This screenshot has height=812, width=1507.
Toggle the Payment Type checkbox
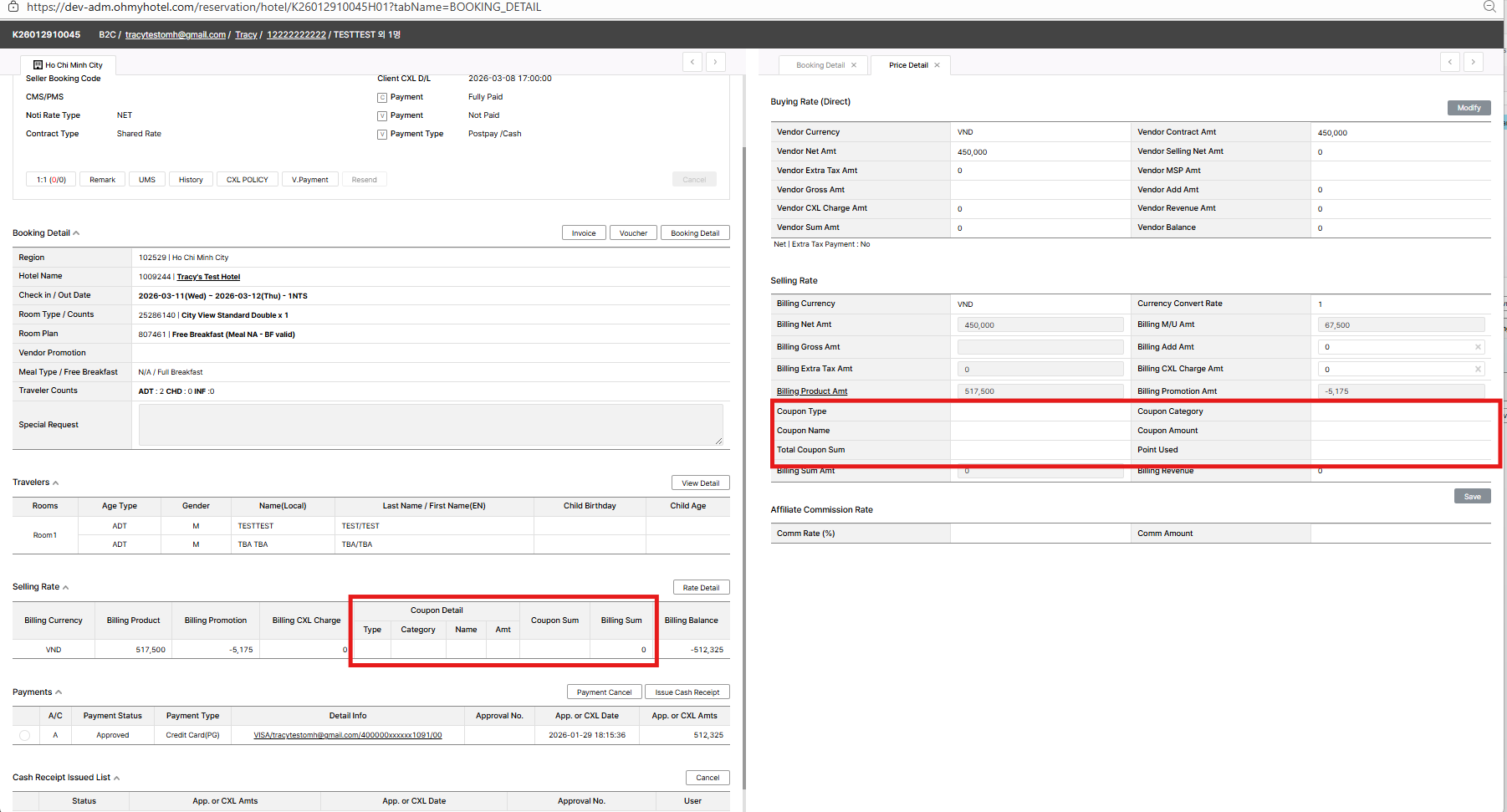(x=382, y=135)
